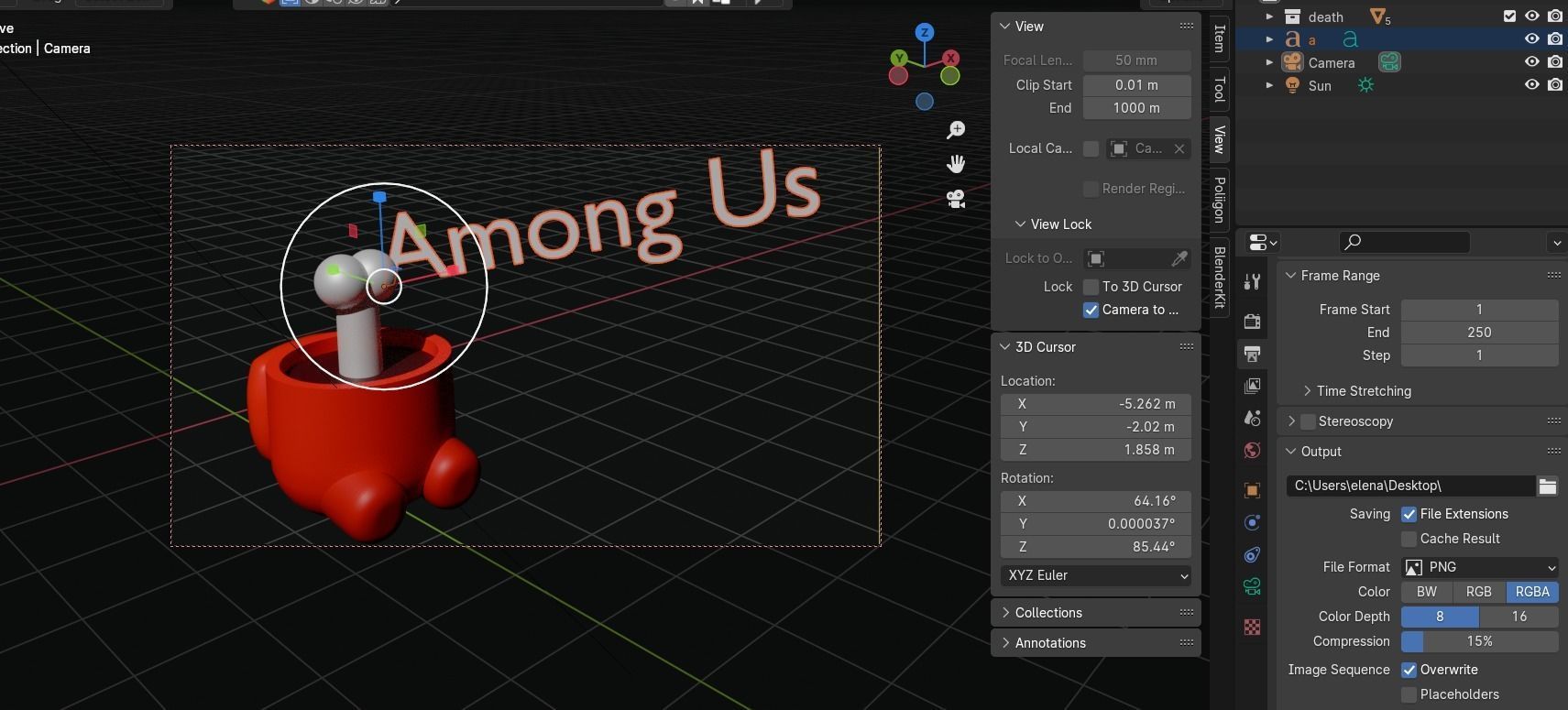Switch to the Tool sidebar tab
Viewport: 1568px width, 710px height.
[1219, 89]
